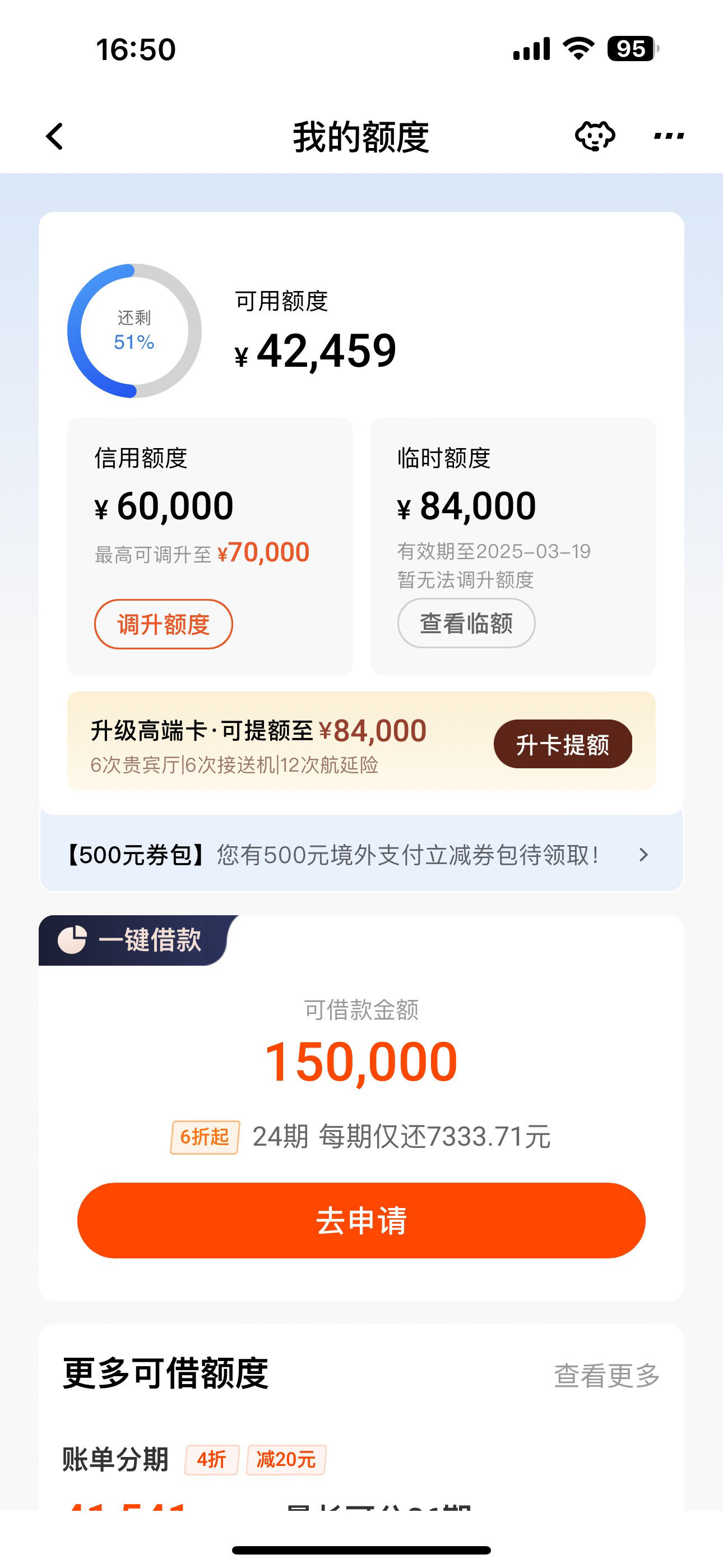Open 查看更多 for more loan options
Viewport: 723px width, 1568px height.
pos(606,1375)
